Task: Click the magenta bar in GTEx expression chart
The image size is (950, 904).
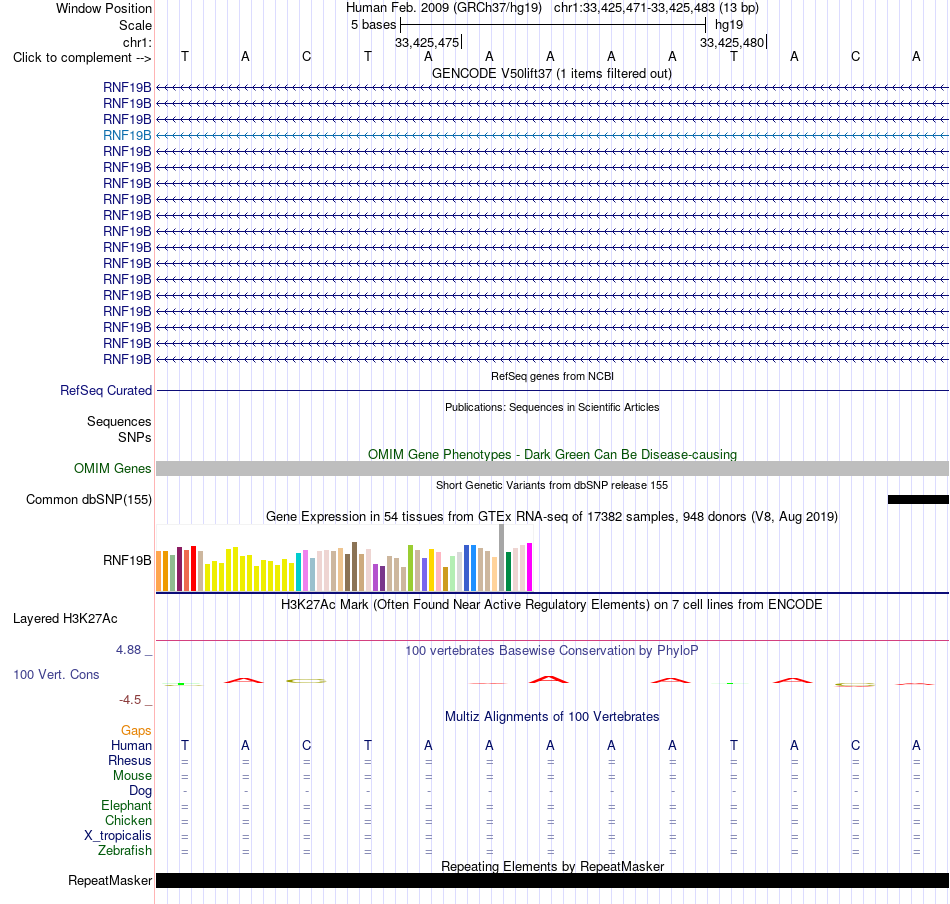Action: (530, 567)
